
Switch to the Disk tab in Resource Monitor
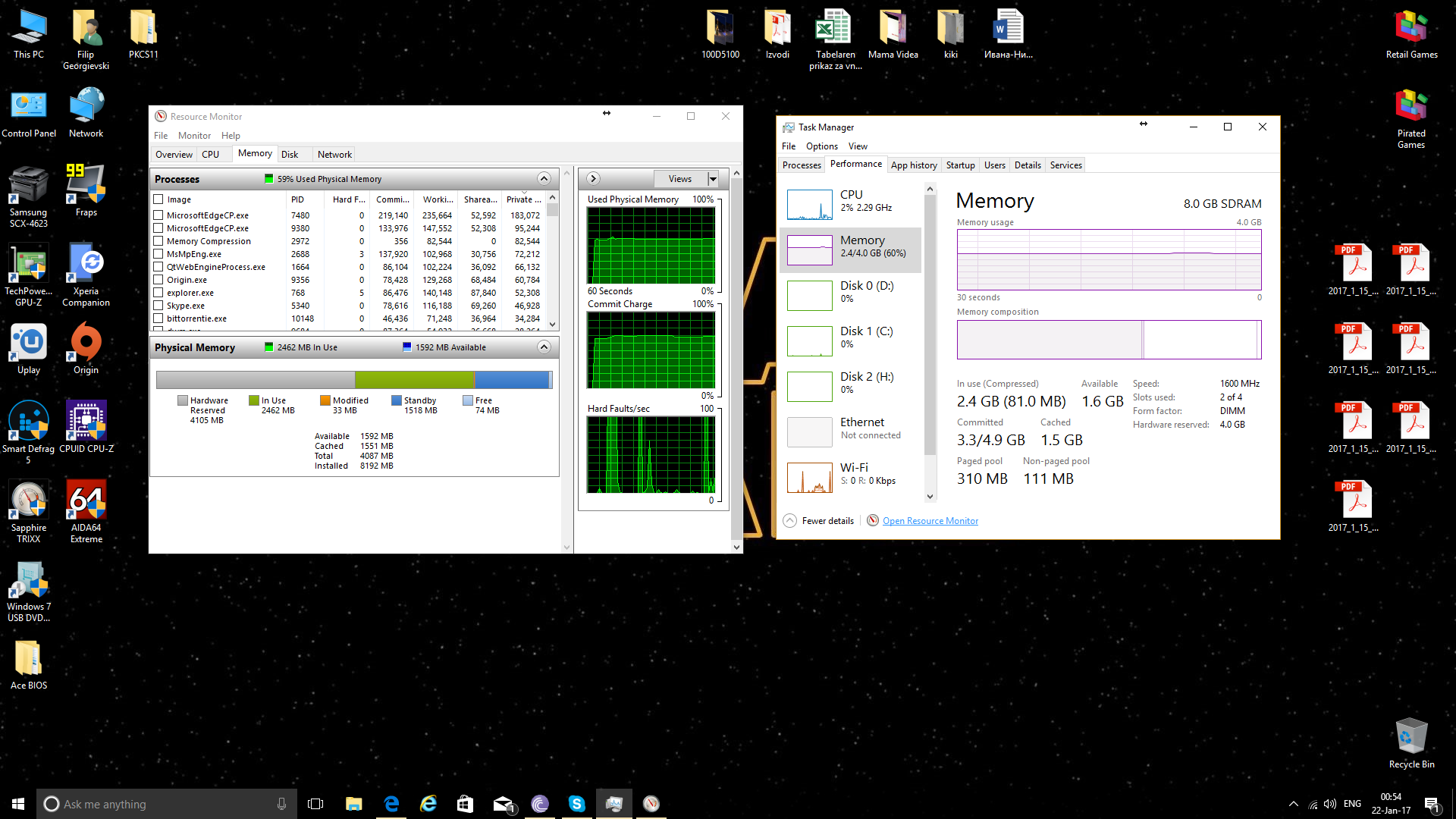click(290, 154)
